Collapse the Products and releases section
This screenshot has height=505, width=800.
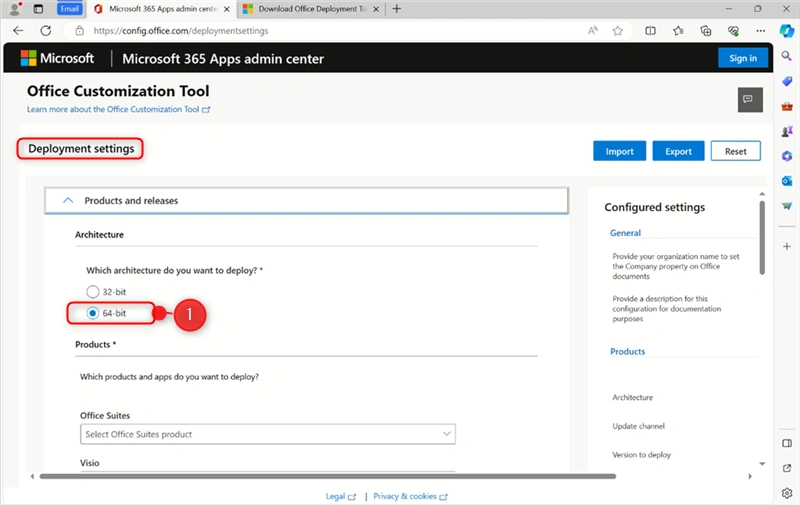click(x=306, y=200)
